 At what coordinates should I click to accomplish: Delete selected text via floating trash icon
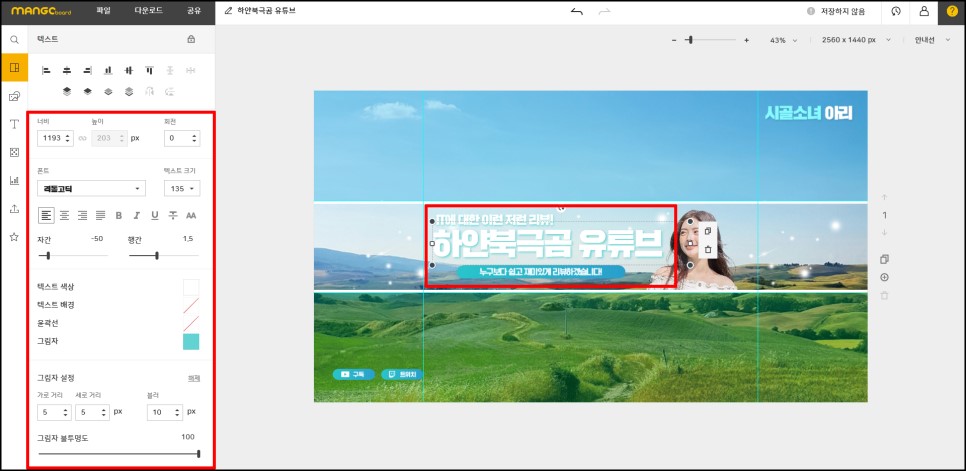[708, 249]
